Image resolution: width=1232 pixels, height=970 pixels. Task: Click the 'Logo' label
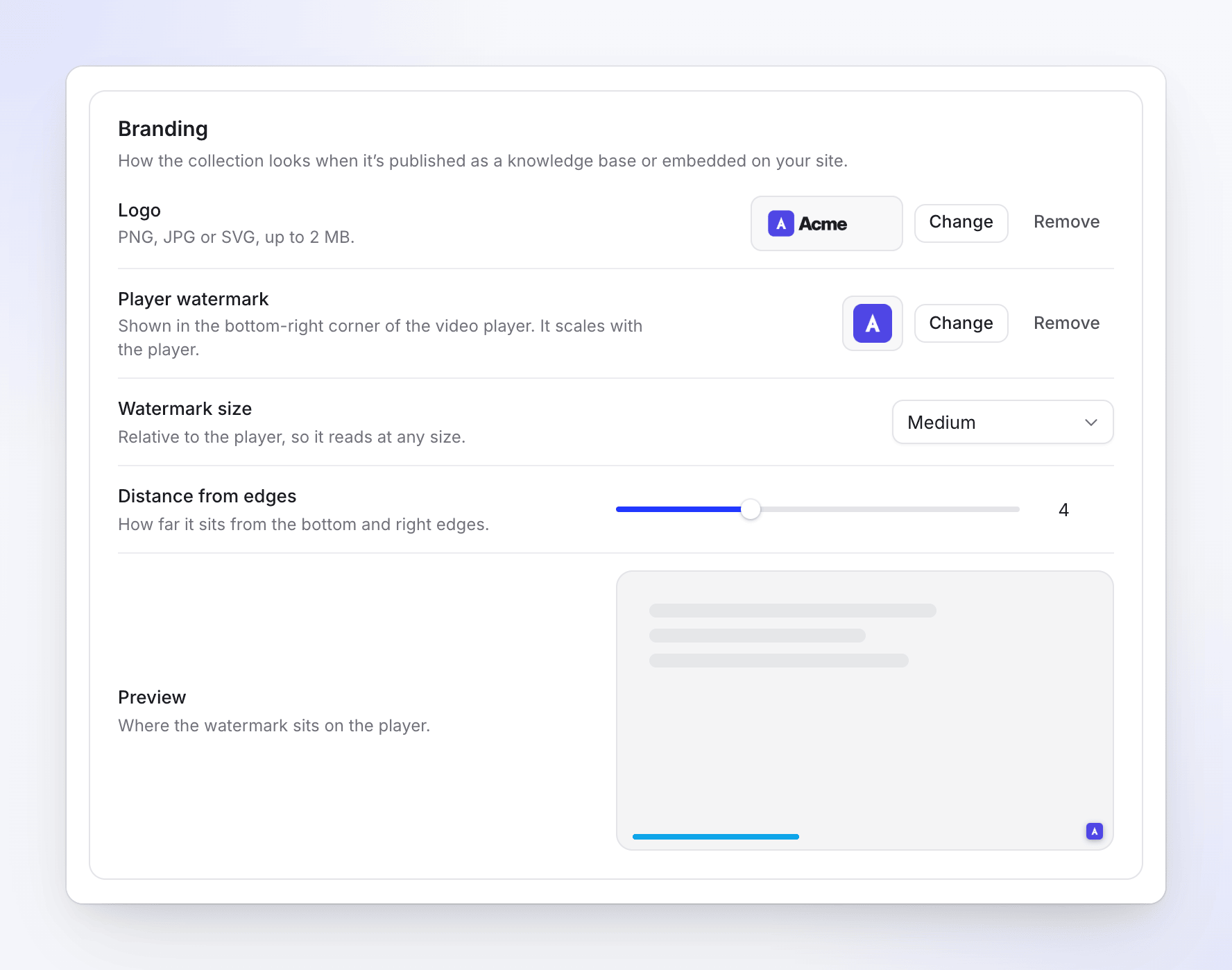coord(139,210)
